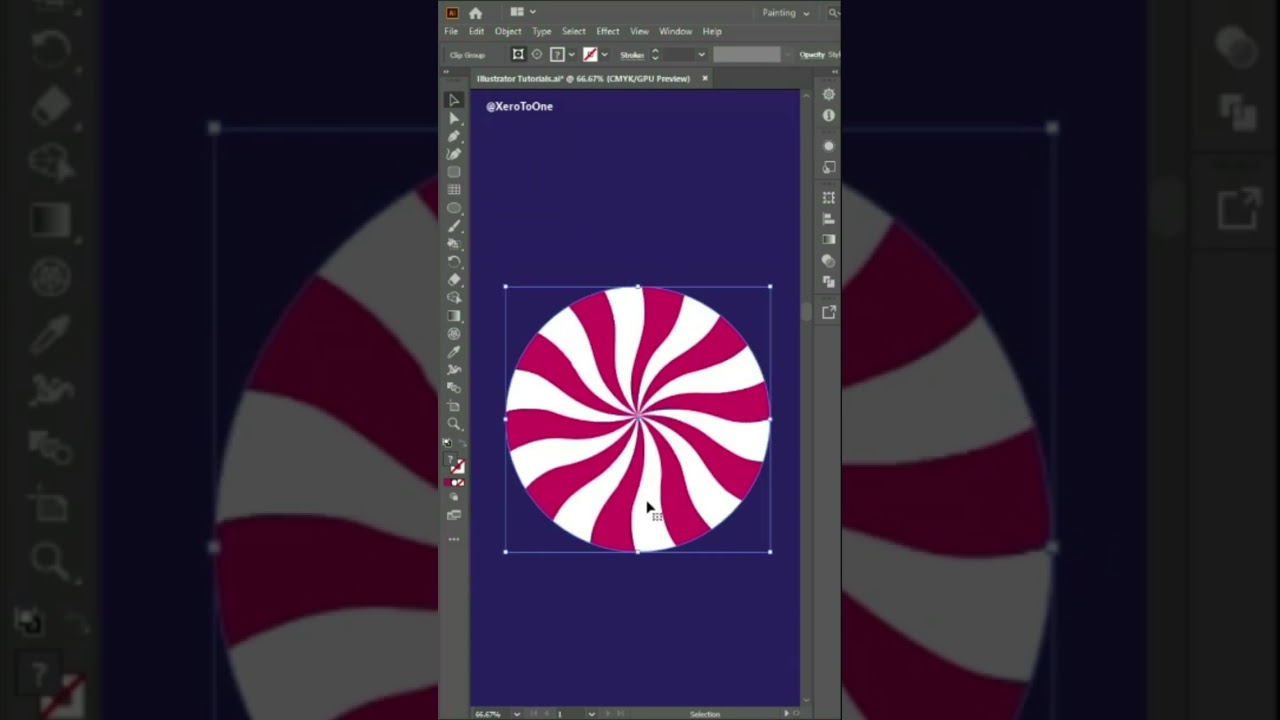The image size is (1280, 720).
Task: Select the Curvature tool
Action: pos(454,154)
